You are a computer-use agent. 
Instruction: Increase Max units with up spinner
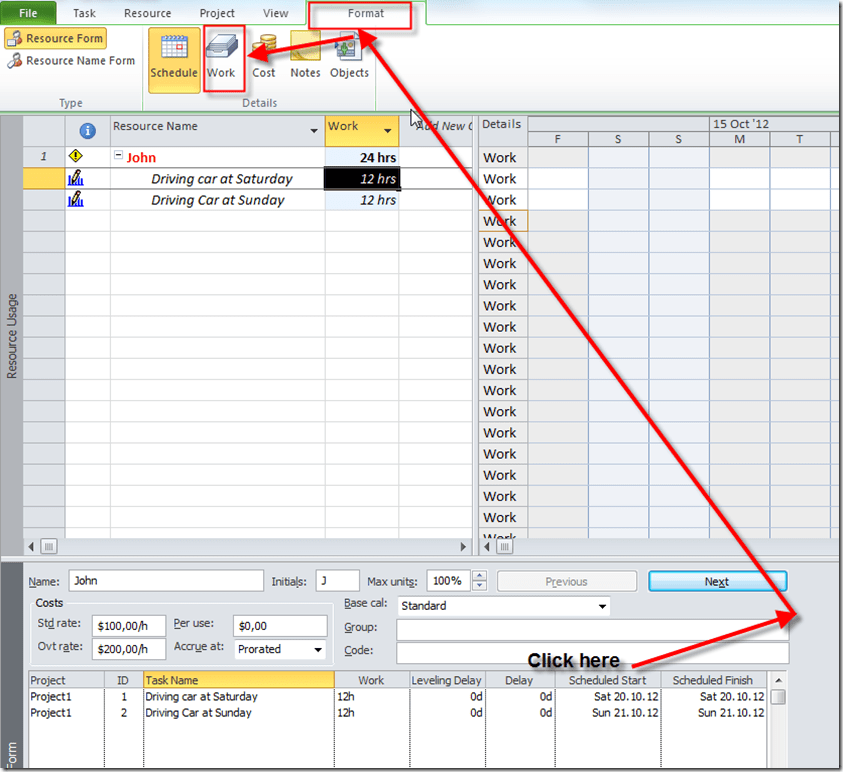(480, 576)
